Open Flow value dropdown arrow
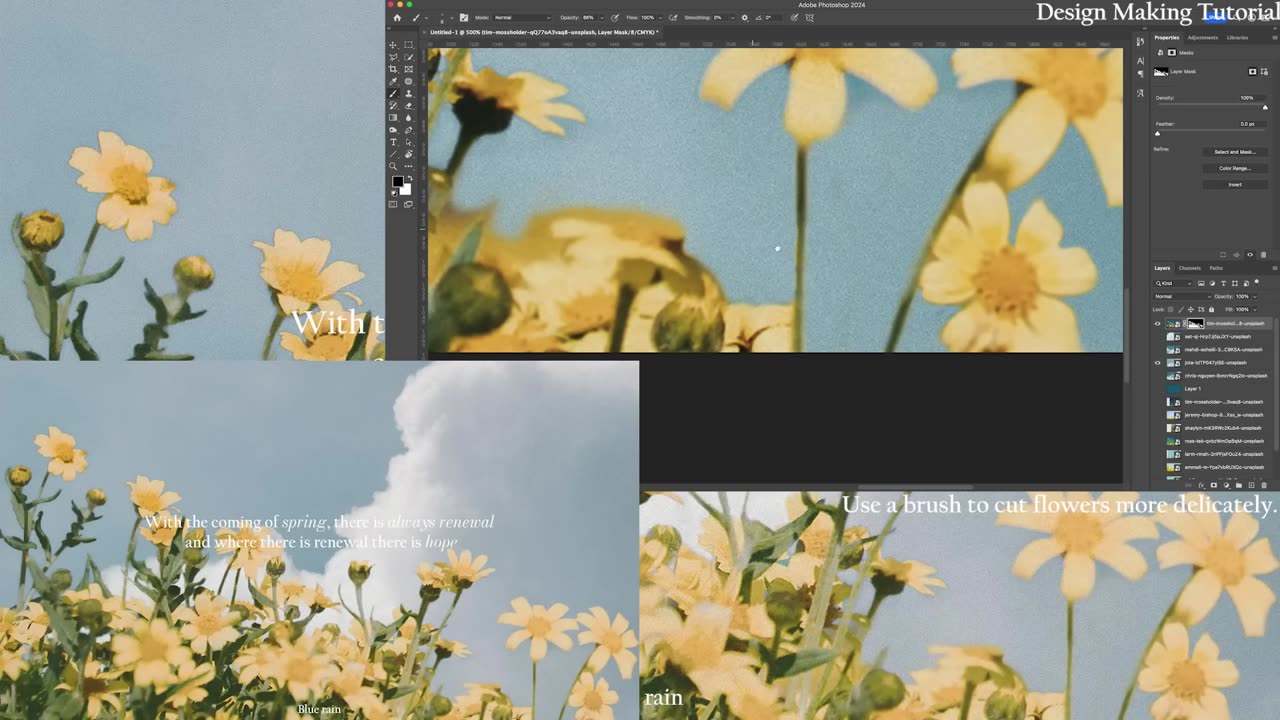Screen dimensions: 1280x720 coord(660,18)
